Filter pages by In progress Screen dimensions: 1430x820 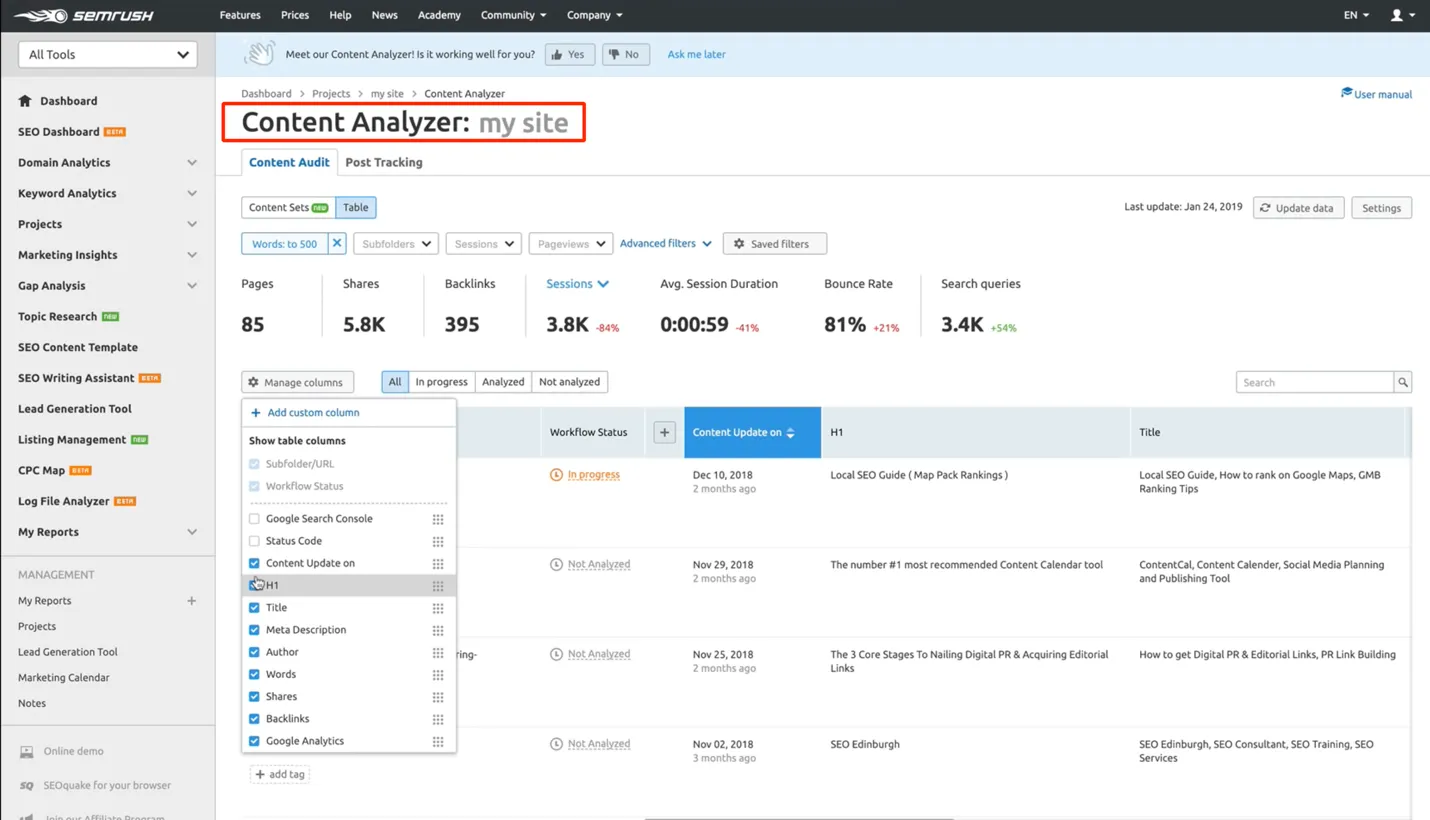pyautogui.click(x=441, y=382)
